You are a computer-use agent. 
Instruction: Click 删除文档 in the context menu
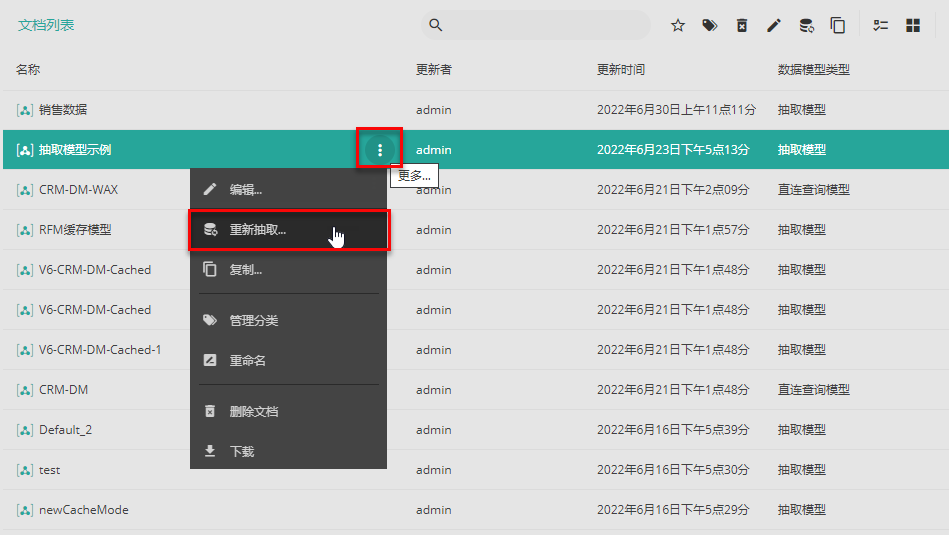click(x=254, y=411)
